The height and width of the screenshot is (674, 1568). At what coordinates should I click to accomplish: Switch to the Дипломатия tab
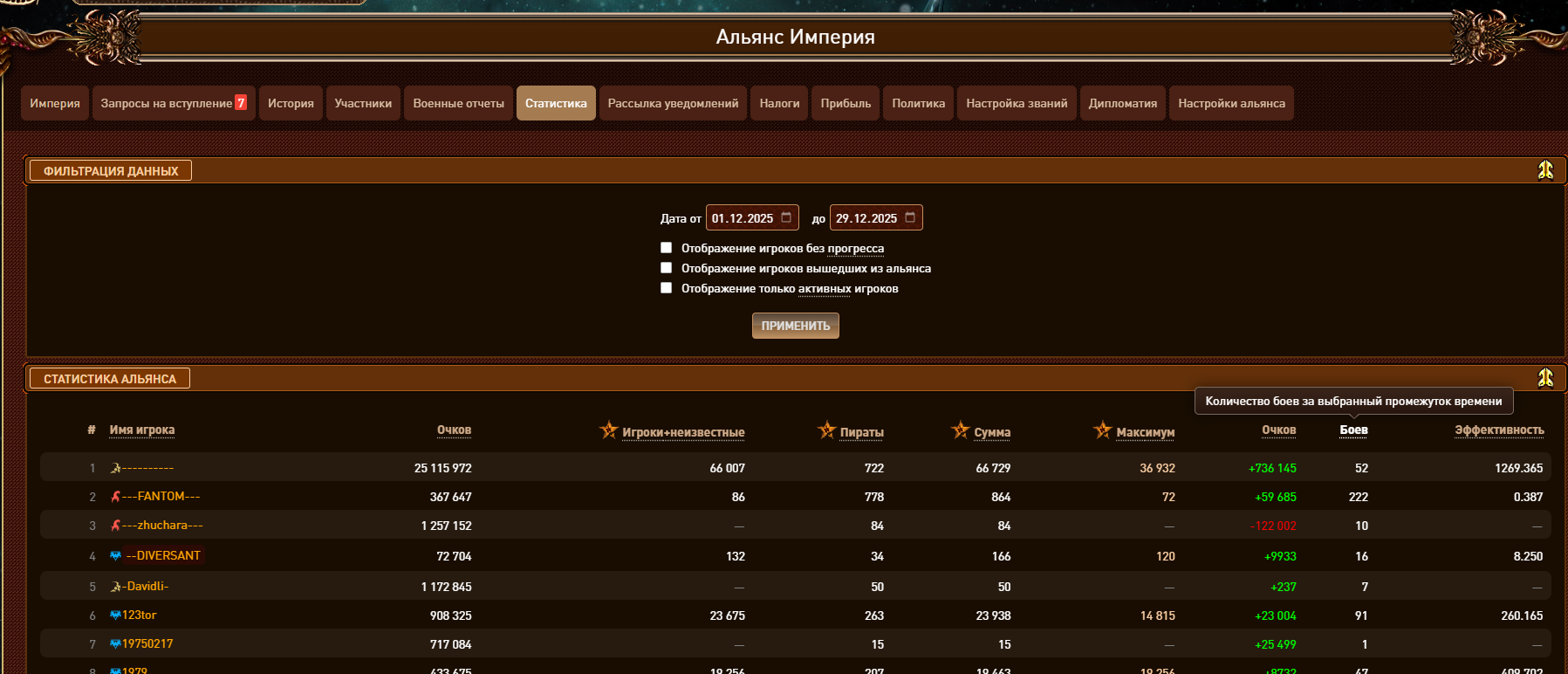[1122, 103]
